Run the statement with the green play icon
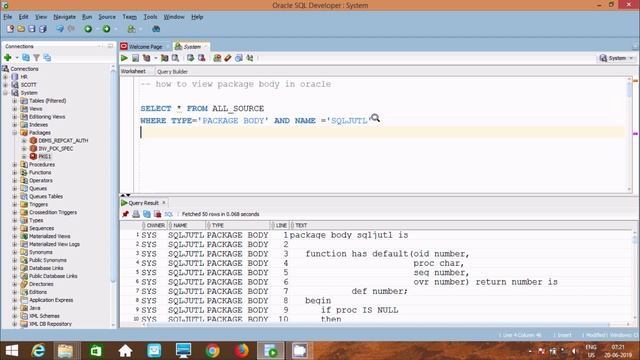Image resolution: width=640 pixels, height=360 pixels. click(x=124, y=58)
